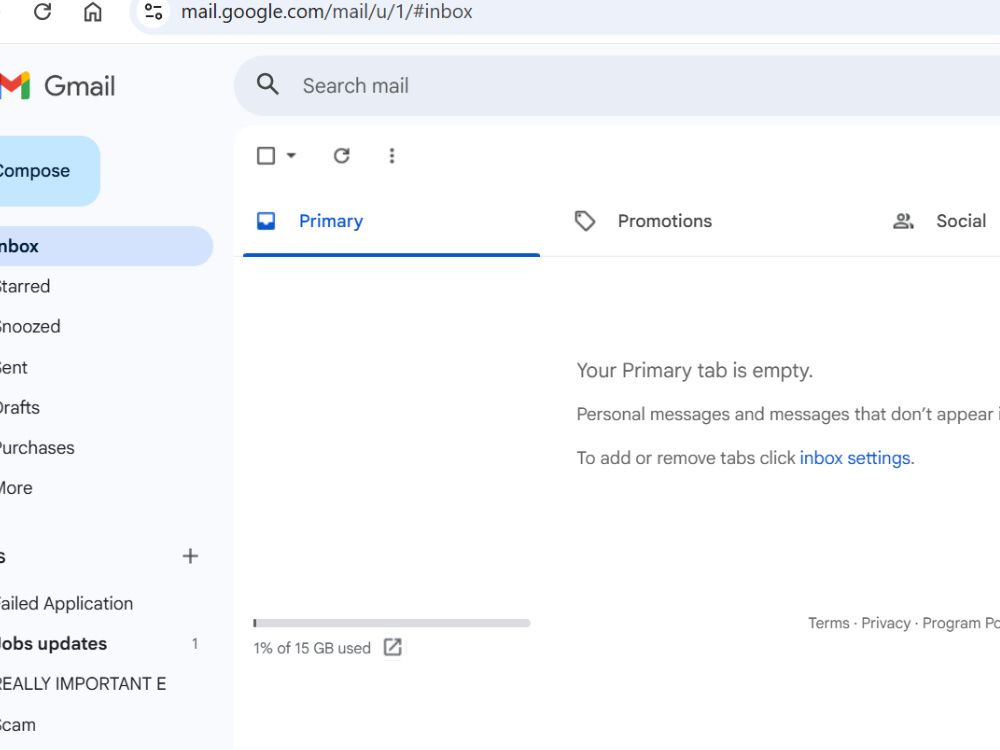Open the Terms link
The image size is (1000, 750).
(x=828, y=623)
